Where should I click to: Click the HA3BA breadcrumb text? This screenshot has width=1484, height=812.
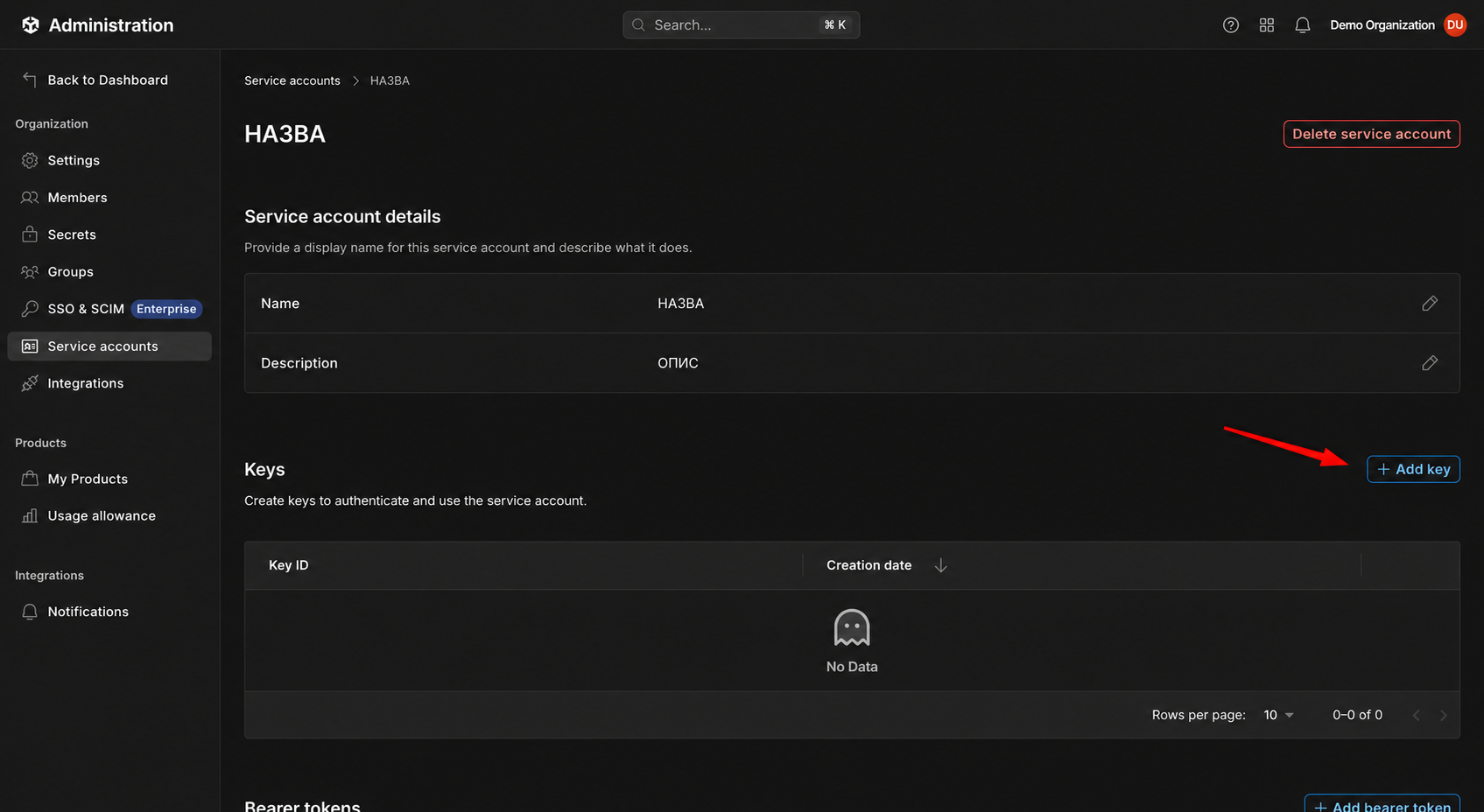(390, 80)
